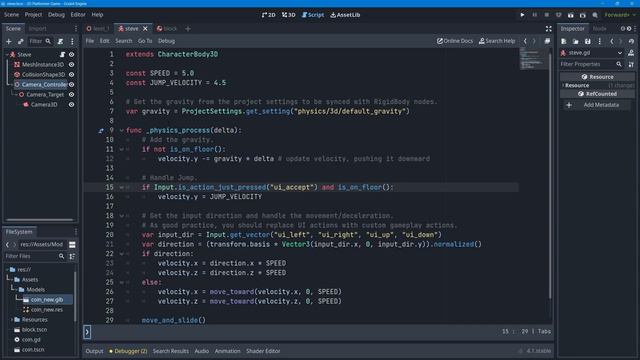The height and width of the screenshot is (360, 640).
Task: Open the Help menu
Action: pyautogui.click(x=97, y=15)
